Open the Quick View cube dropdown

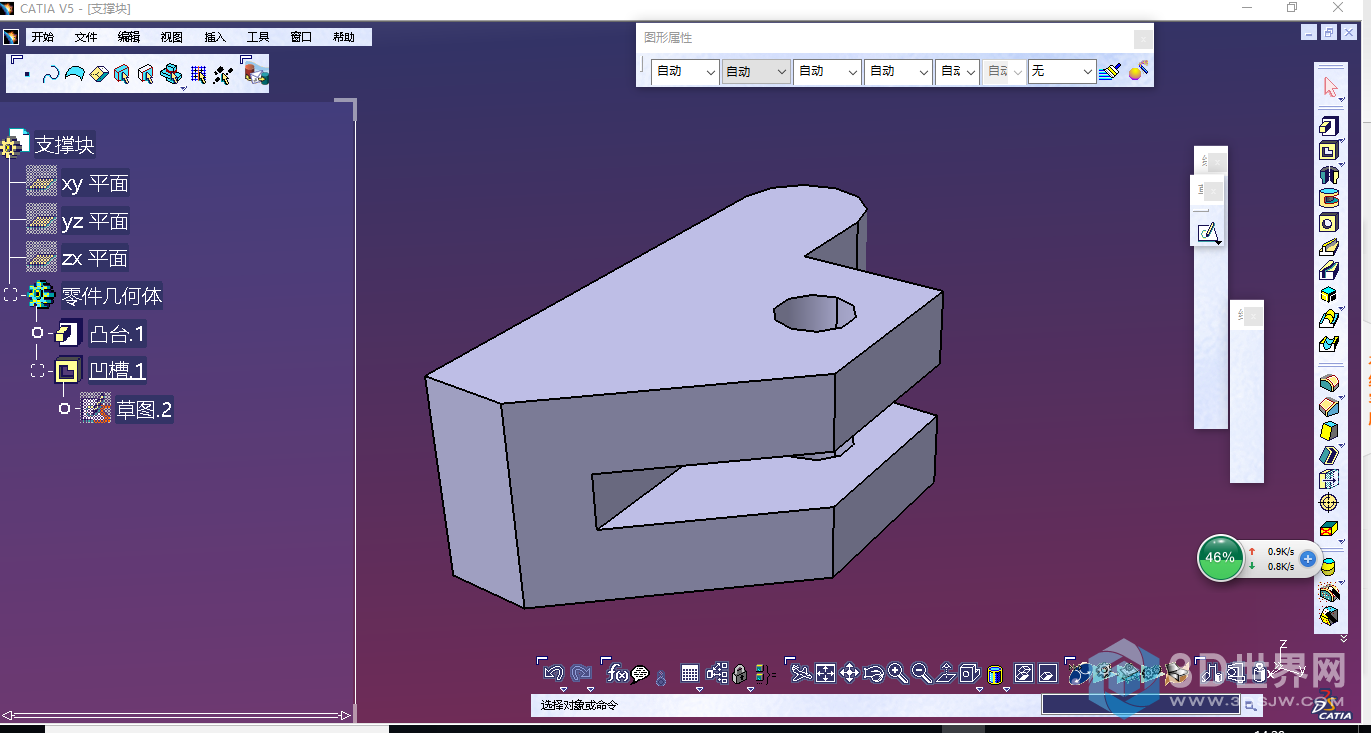(x=979, y=689)
